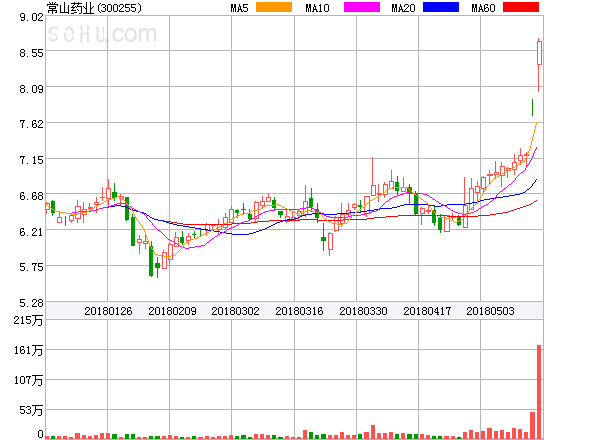Screen dimensions: 600x440
Task: Click the 20180209 date label
Action: pyautogui.click(x=172, y=311)
